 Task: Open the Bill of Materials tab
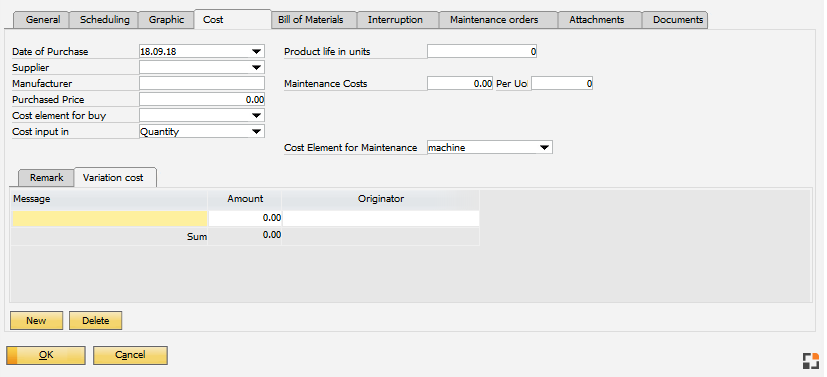pos(314,20)
